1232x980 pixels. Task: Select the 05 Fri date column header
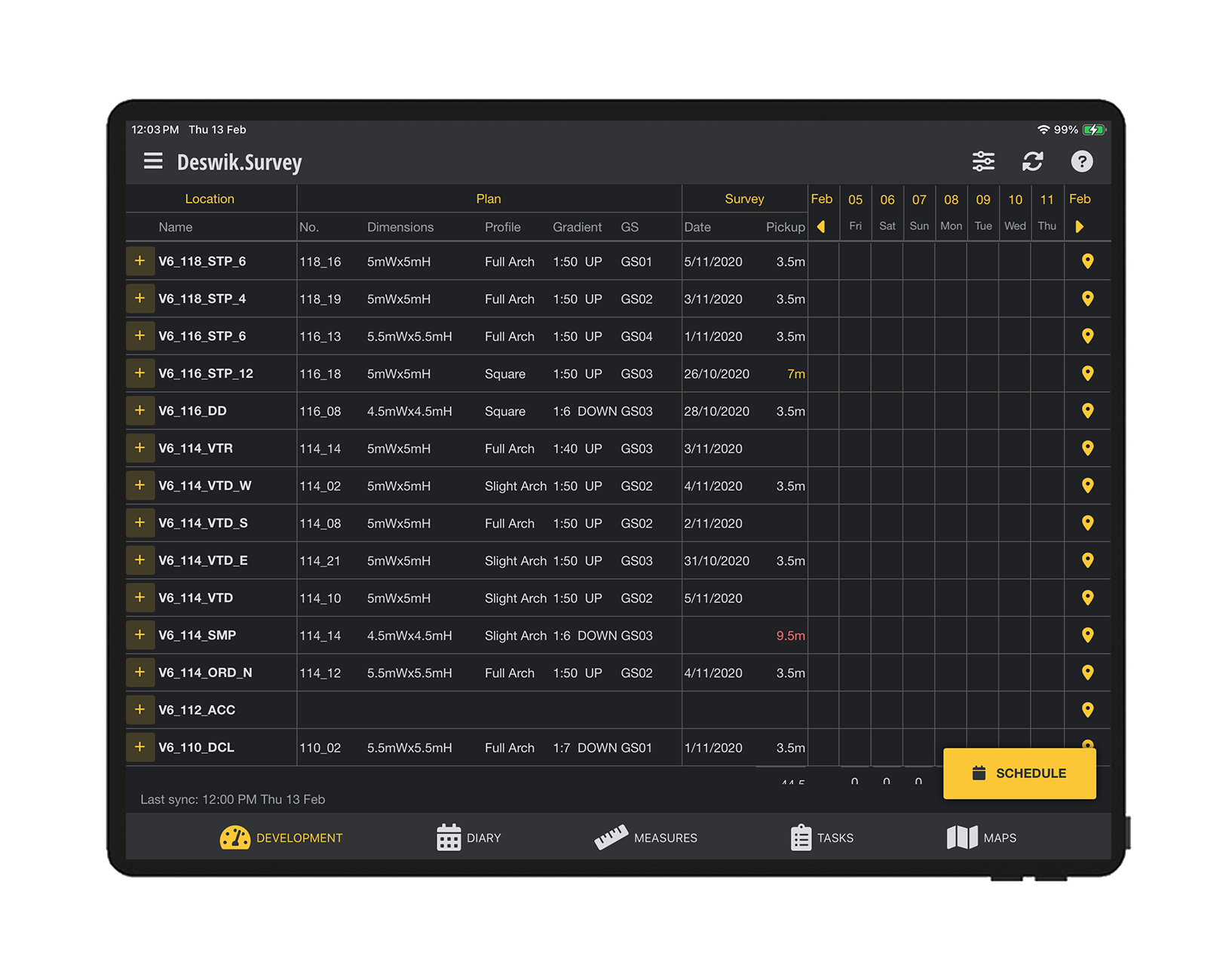(855, 213)
